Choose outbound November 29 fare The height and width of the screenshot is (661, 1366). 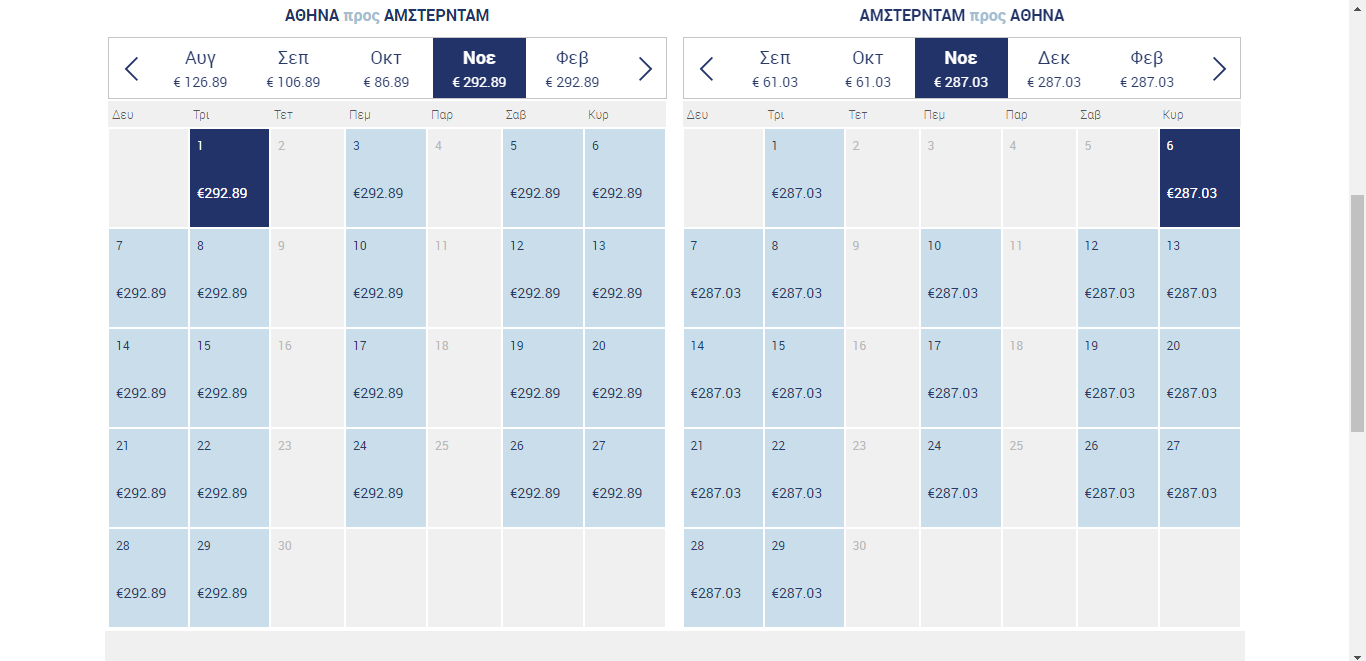click(229, 578)
